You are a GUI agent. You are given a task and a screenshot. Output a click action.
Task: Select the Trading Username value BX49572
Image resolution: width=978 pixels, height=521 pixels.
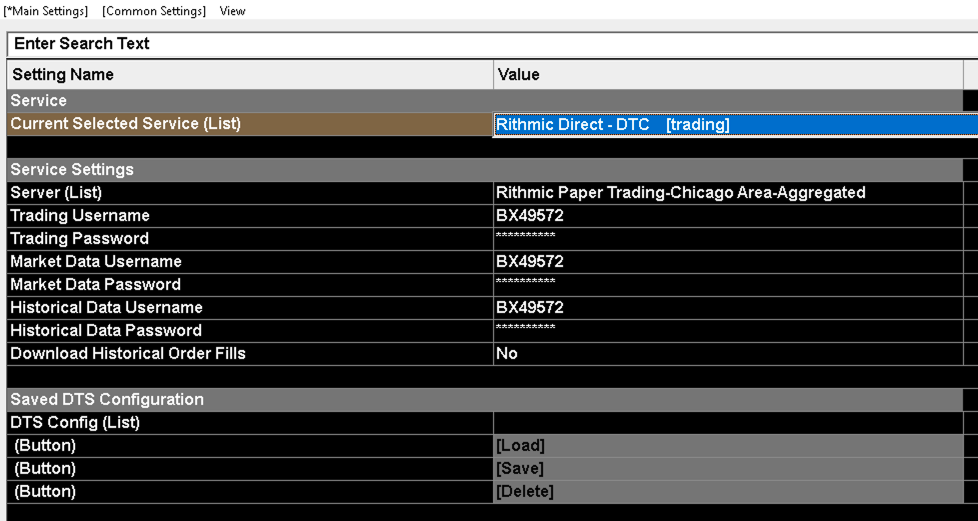click(x=728, y=216)
